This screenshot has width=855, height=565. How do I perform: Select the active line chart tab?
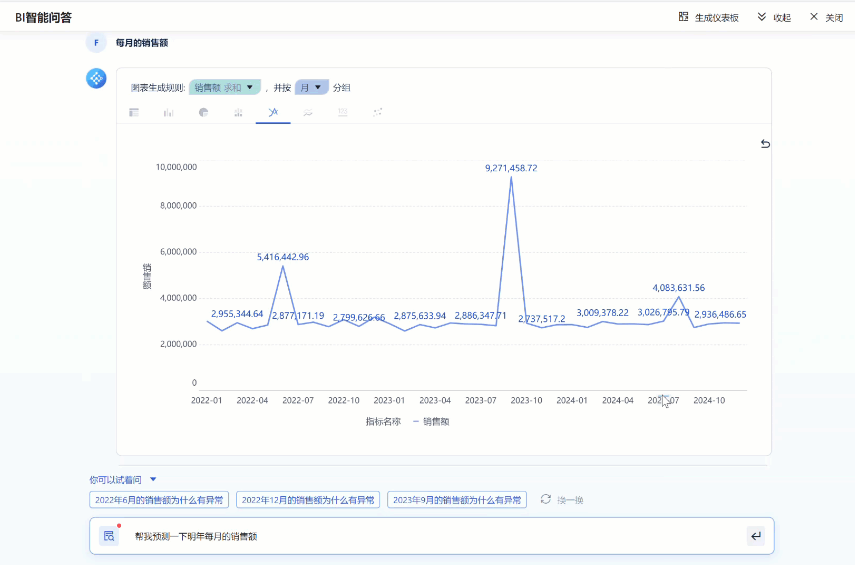pyautogui.click(x=273, y=113)
